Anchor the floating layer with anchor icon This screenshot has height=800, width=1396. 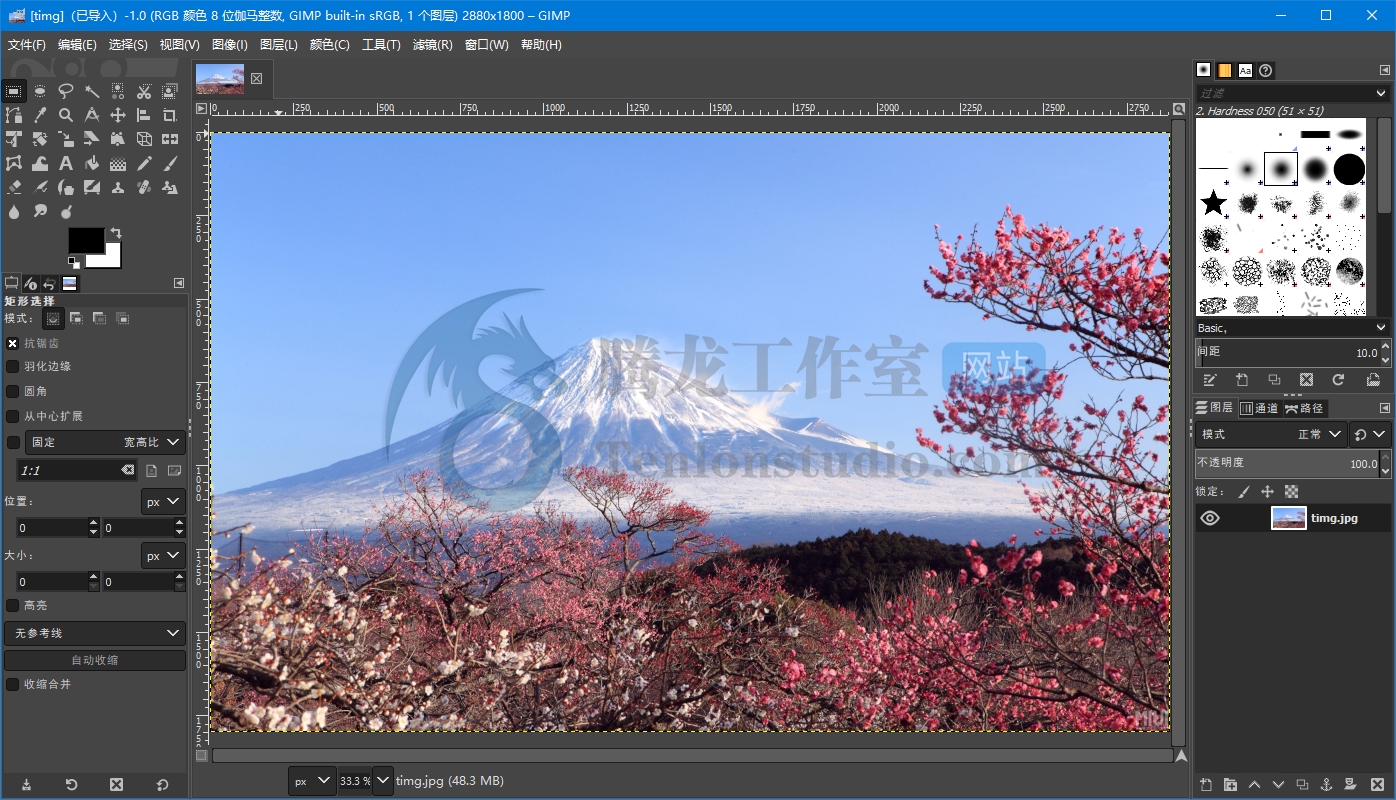1327,785
